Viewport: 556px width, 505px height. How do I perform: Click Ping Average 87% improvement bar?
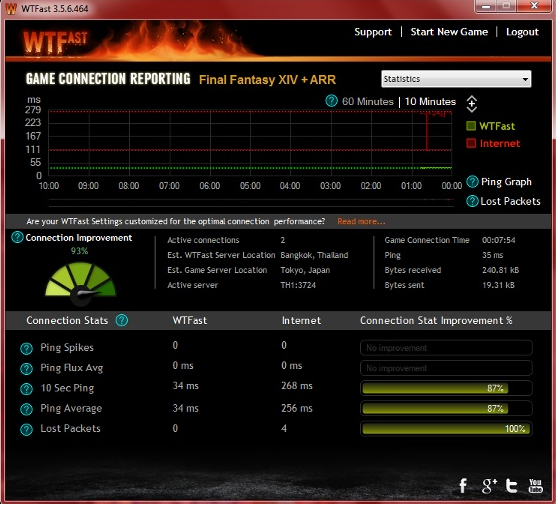(x=446, y=408)
